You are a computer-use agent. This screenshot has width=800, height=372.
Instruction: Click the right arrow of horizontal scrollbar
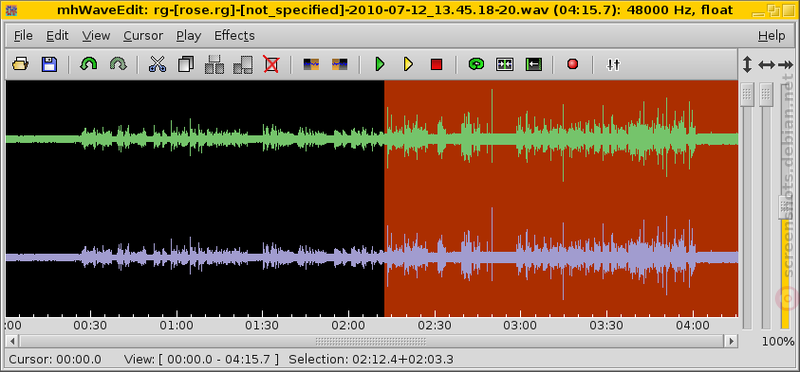[732, 340]
